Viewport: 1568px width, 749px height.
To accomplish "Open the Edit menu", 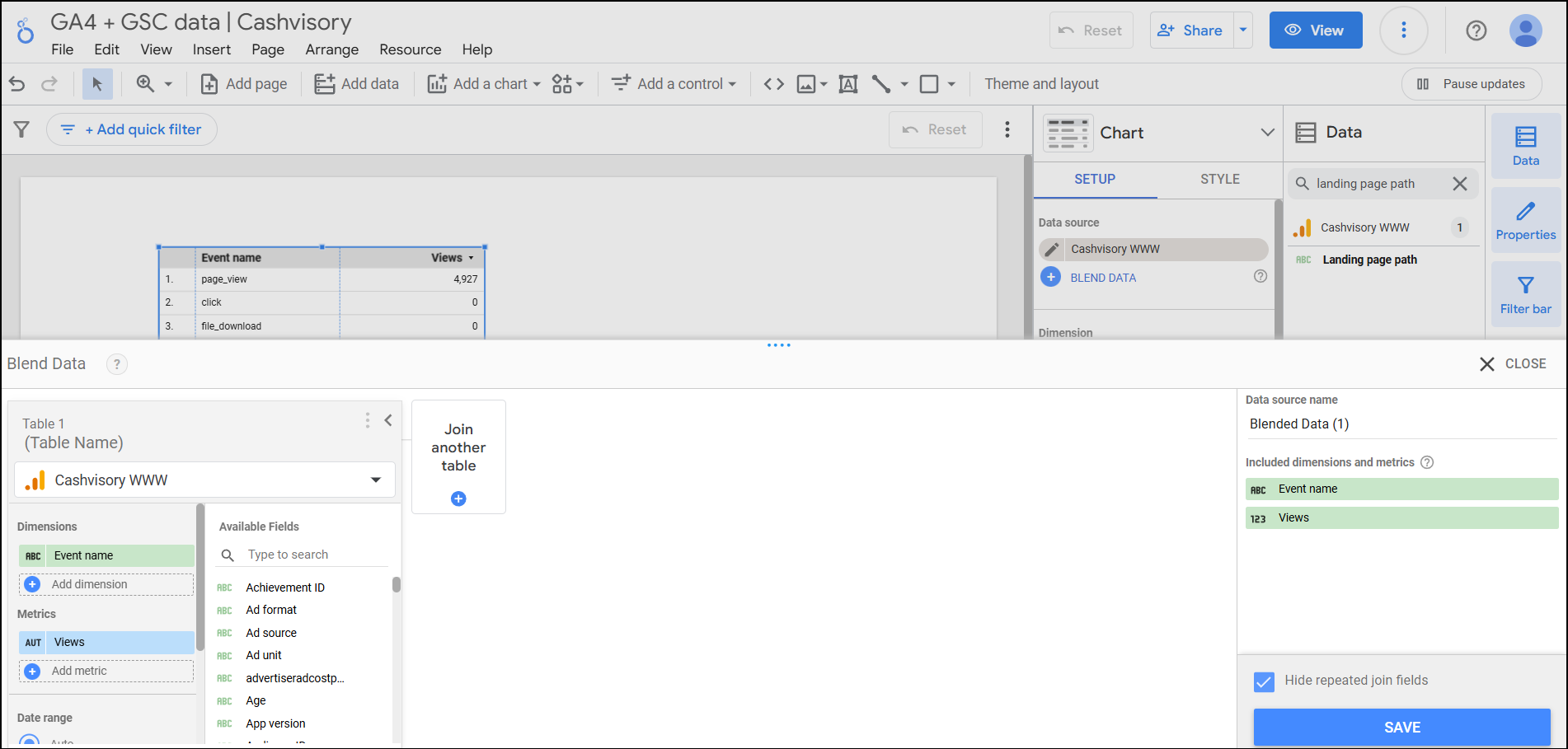I will pyautogui.click(x=107, y=49).
